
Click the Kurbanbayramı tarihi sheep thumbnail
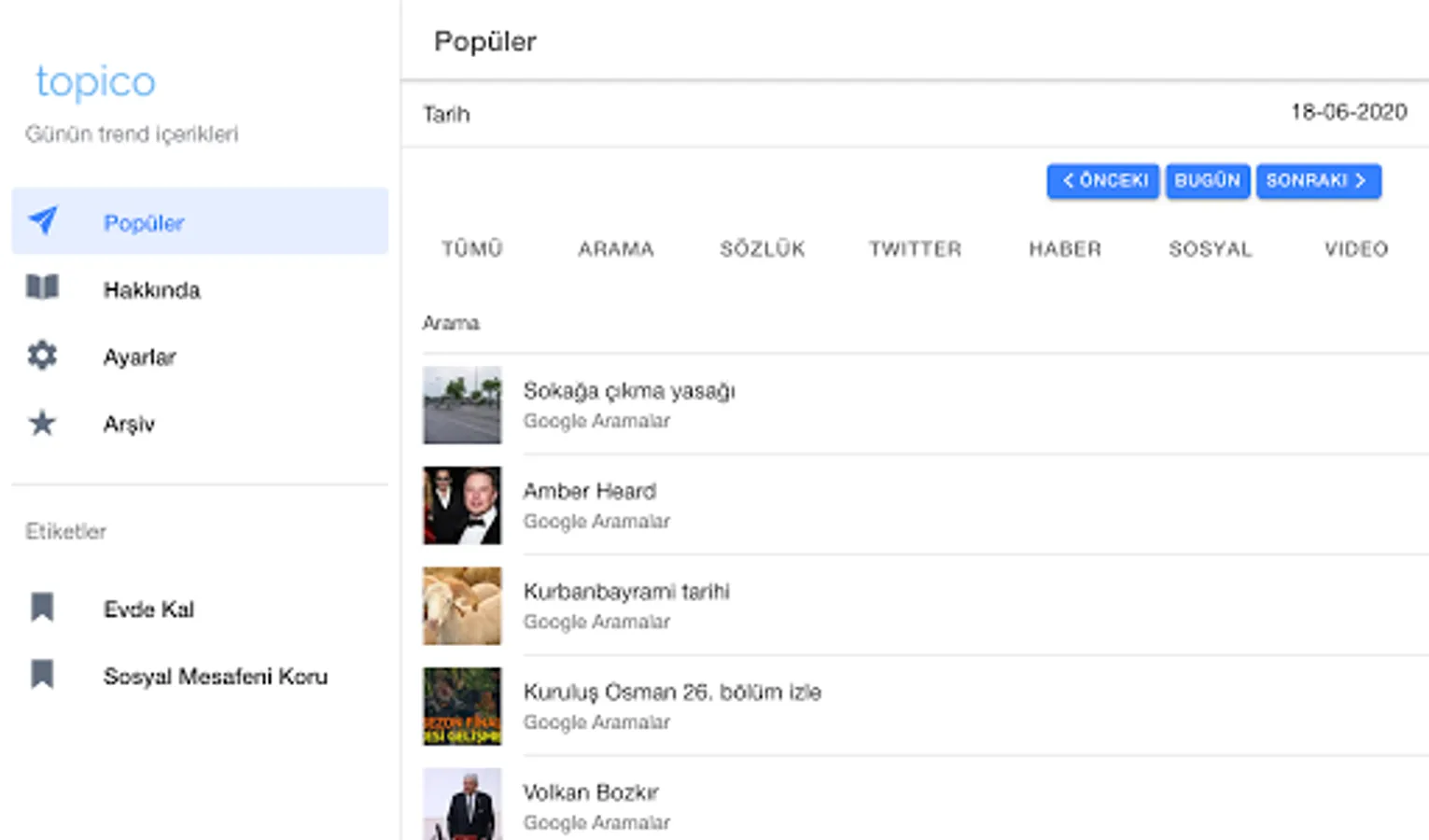pyautogui.click(x=462, y=606)
